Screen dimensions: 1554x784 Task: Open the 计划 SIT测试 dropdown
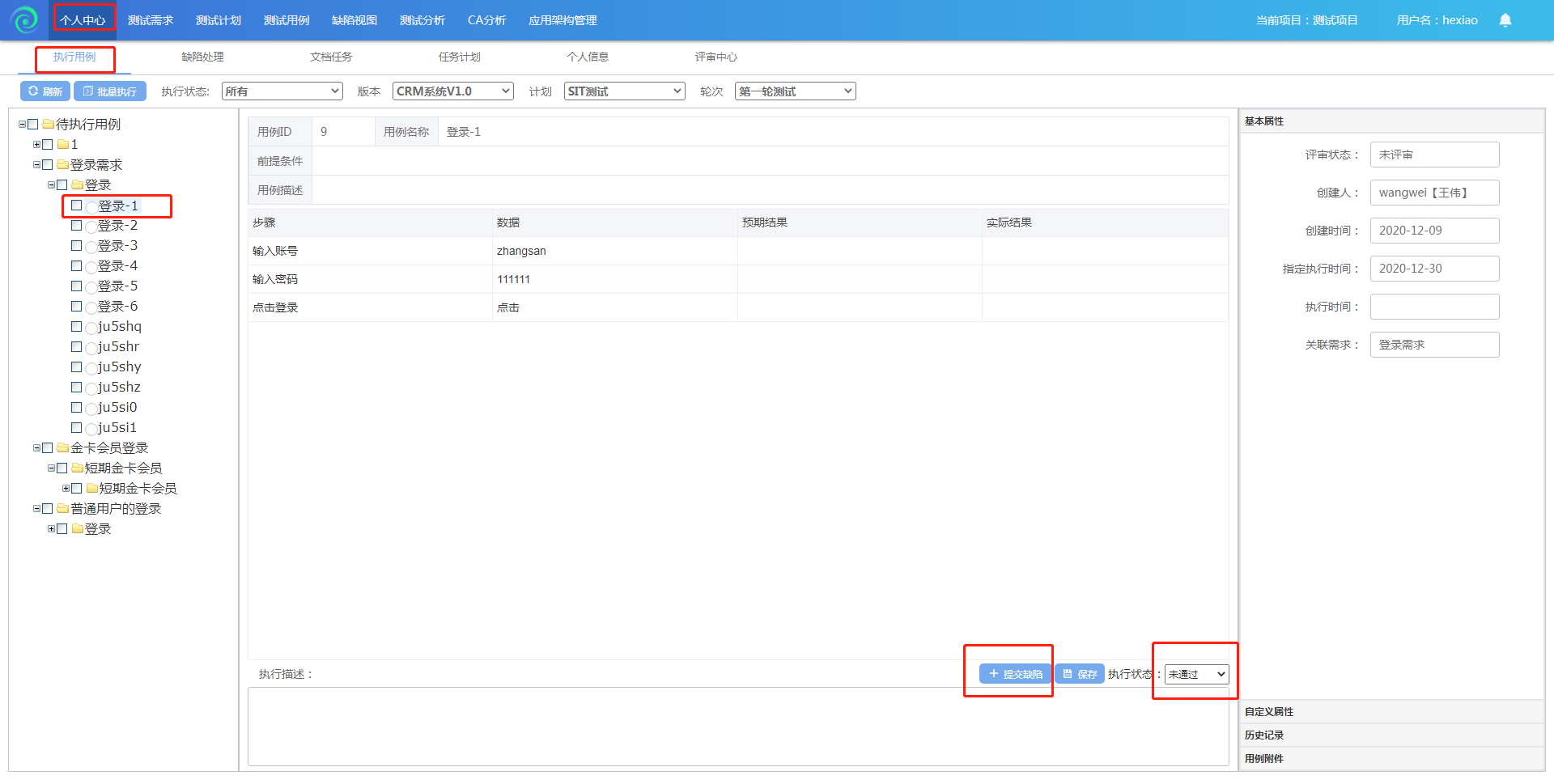point(624,91)
